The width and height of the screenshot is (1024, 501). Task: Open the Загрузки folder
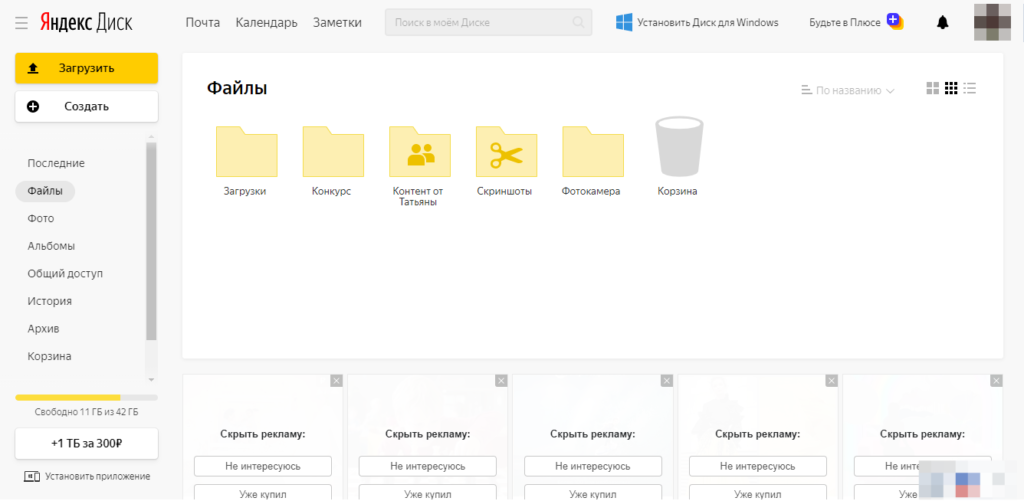tap(246, 152)
